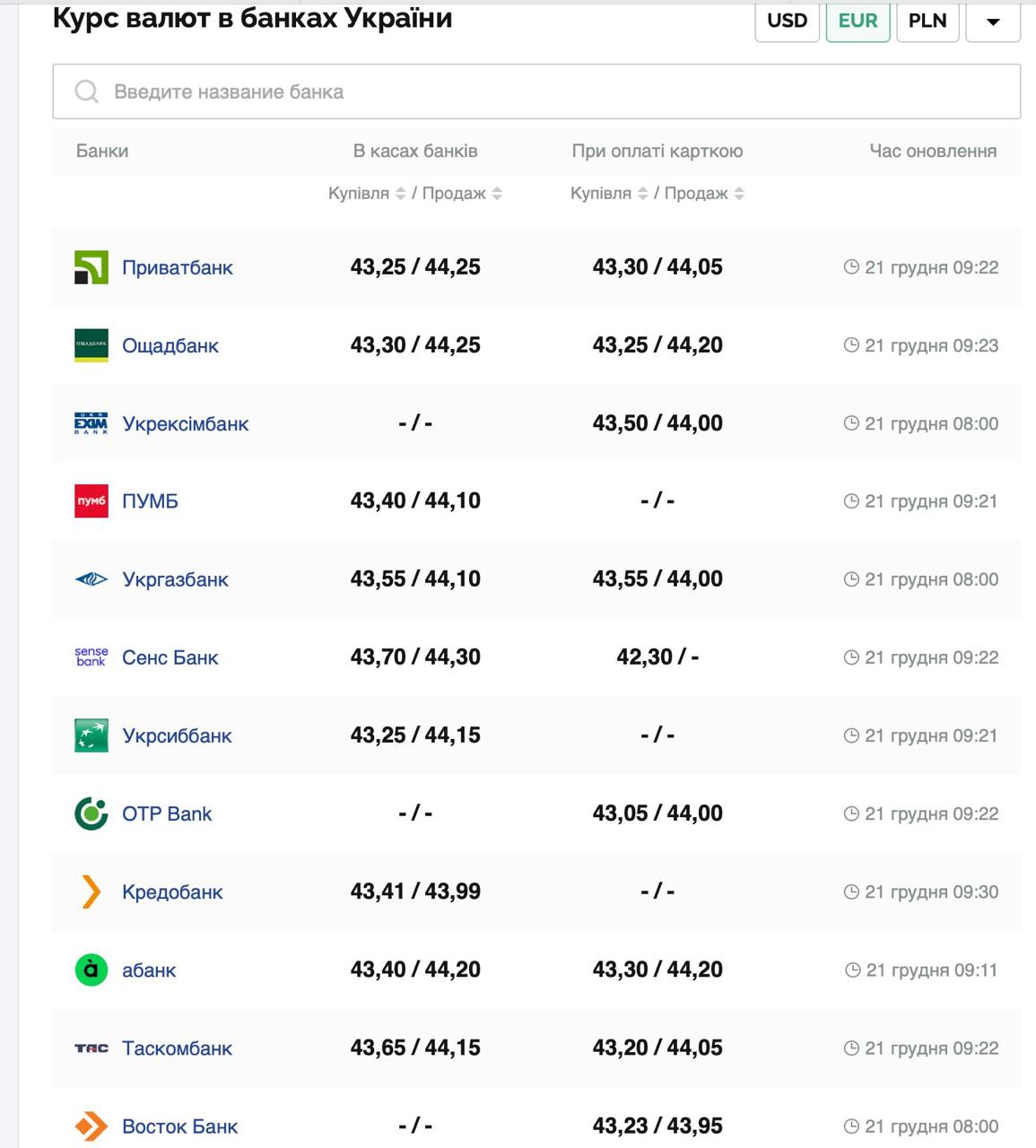Click the green абанк logo icon
Viewport: 1036px width, 1148px height.
point(91,970)
